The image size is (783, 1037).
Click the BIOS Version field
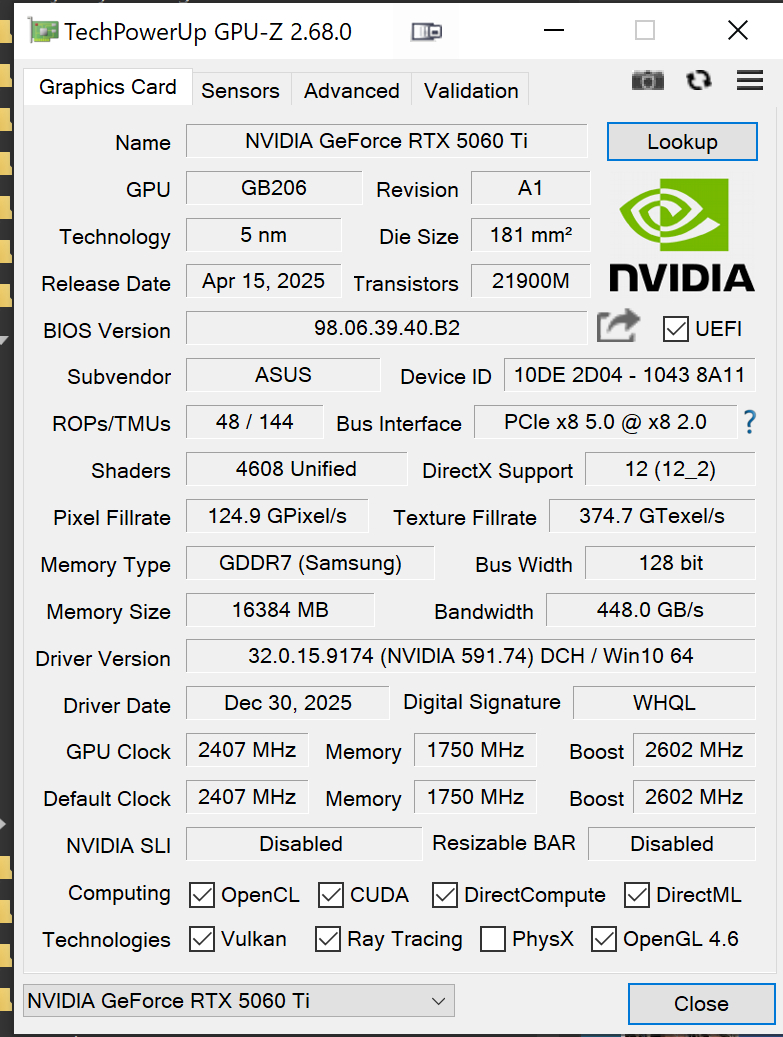[x=386, y=327]
